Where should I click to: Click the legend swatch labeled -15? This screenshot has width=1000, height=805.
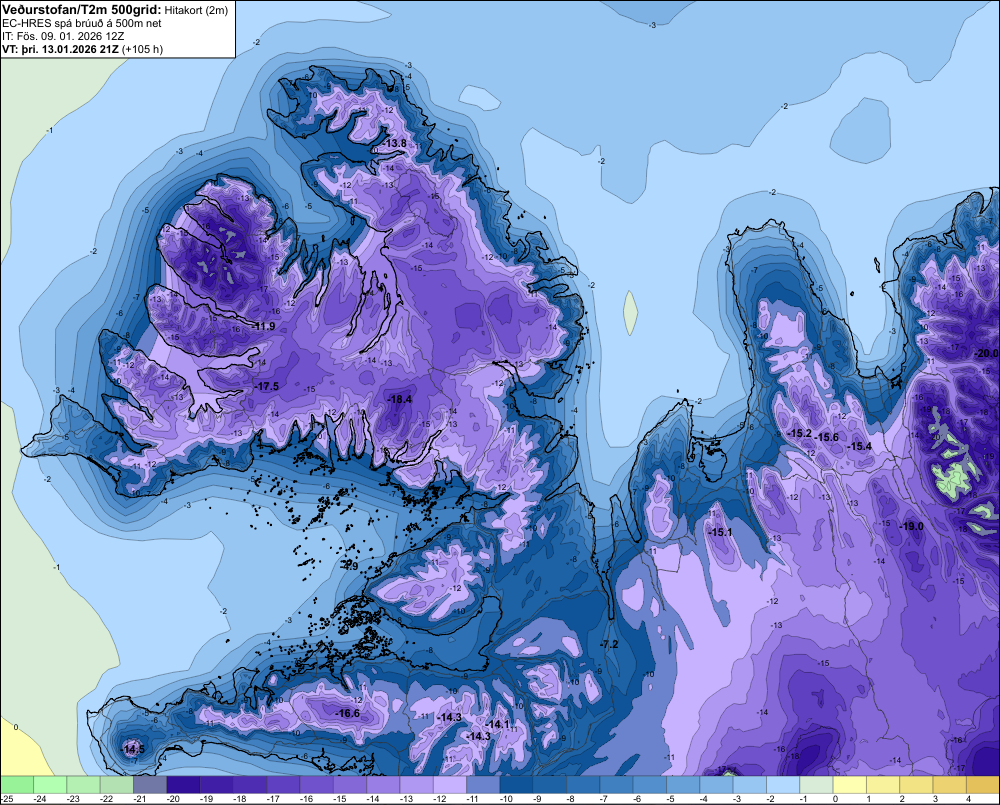[x=349, y=785]
